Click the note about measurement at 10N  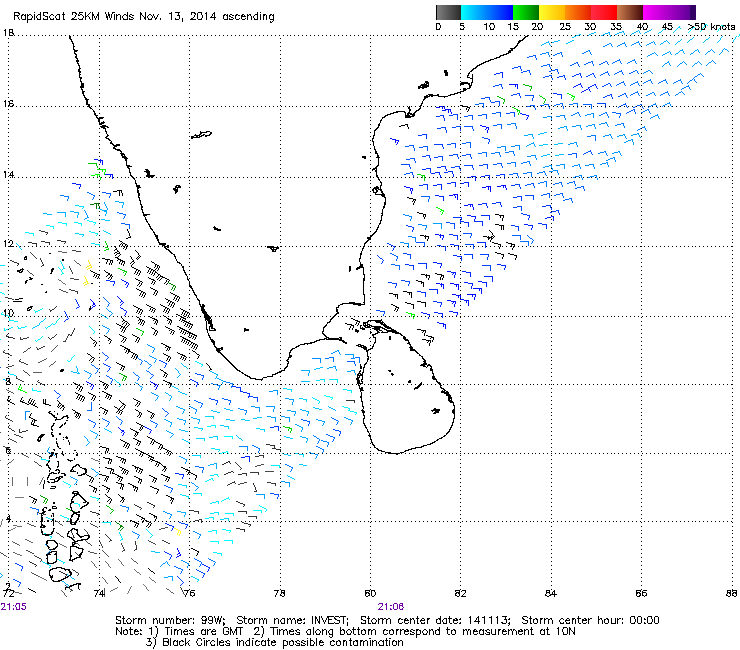[x=422, y=632]
